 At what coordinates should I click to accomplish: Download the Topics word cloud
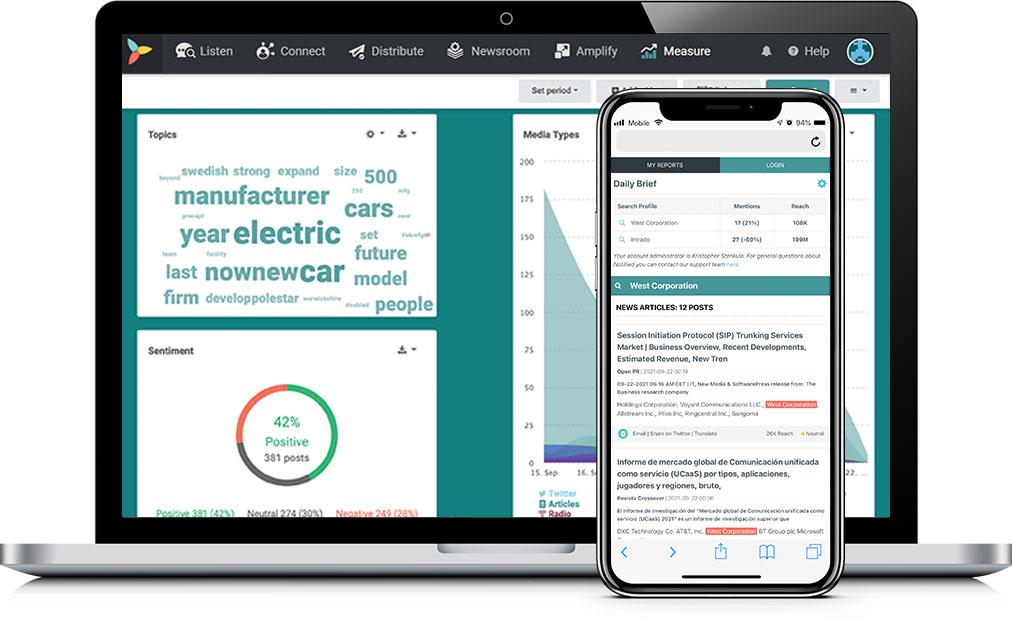click(401, 134)
